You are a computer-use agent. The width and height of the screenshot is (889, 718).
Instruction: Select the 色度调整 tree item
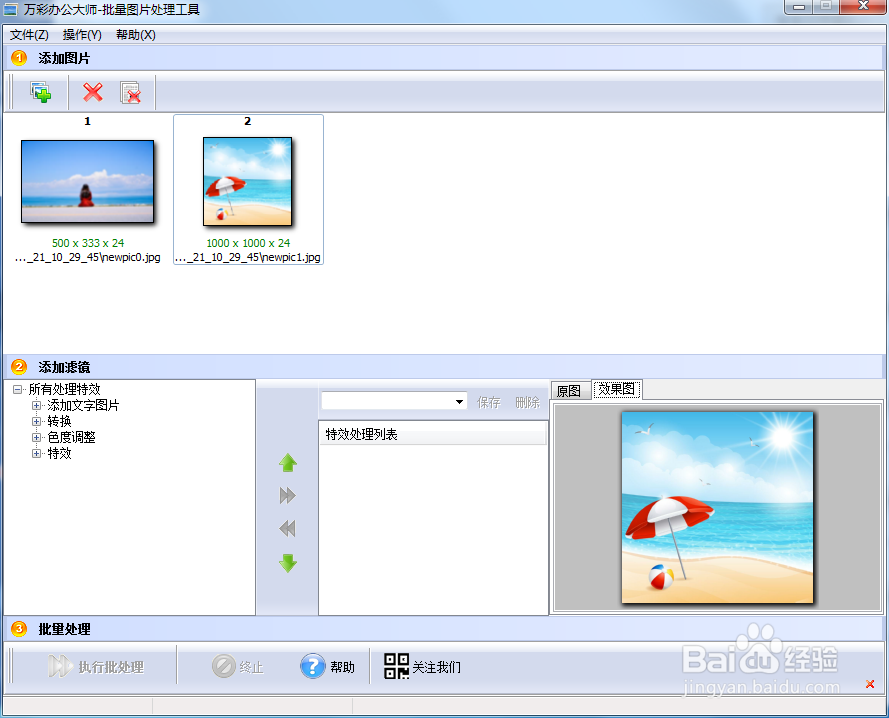click(x=71, y=437)
